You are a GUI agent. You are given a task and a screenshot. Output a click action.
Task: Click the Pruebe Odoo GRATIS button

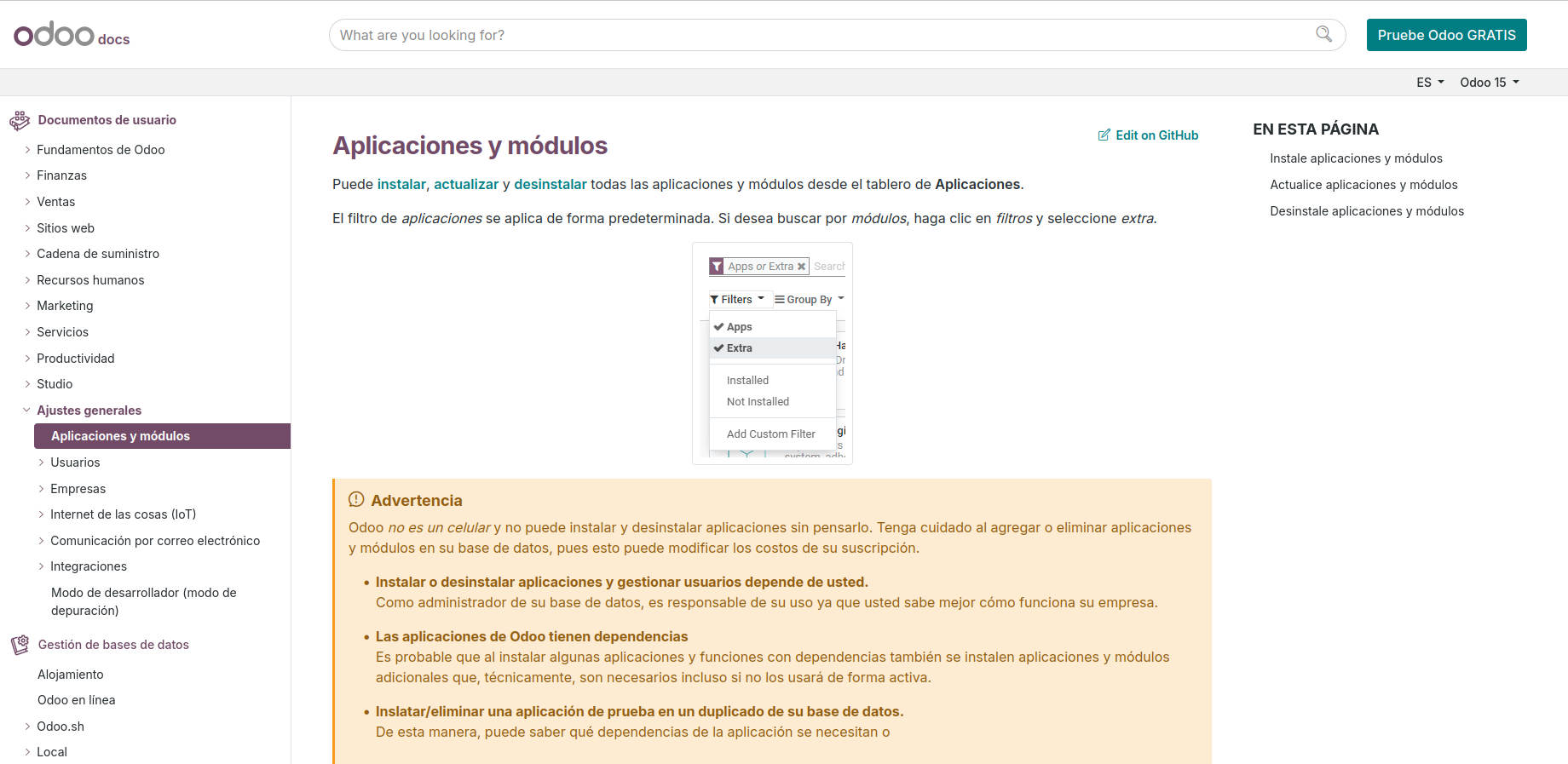point(1446,35)
